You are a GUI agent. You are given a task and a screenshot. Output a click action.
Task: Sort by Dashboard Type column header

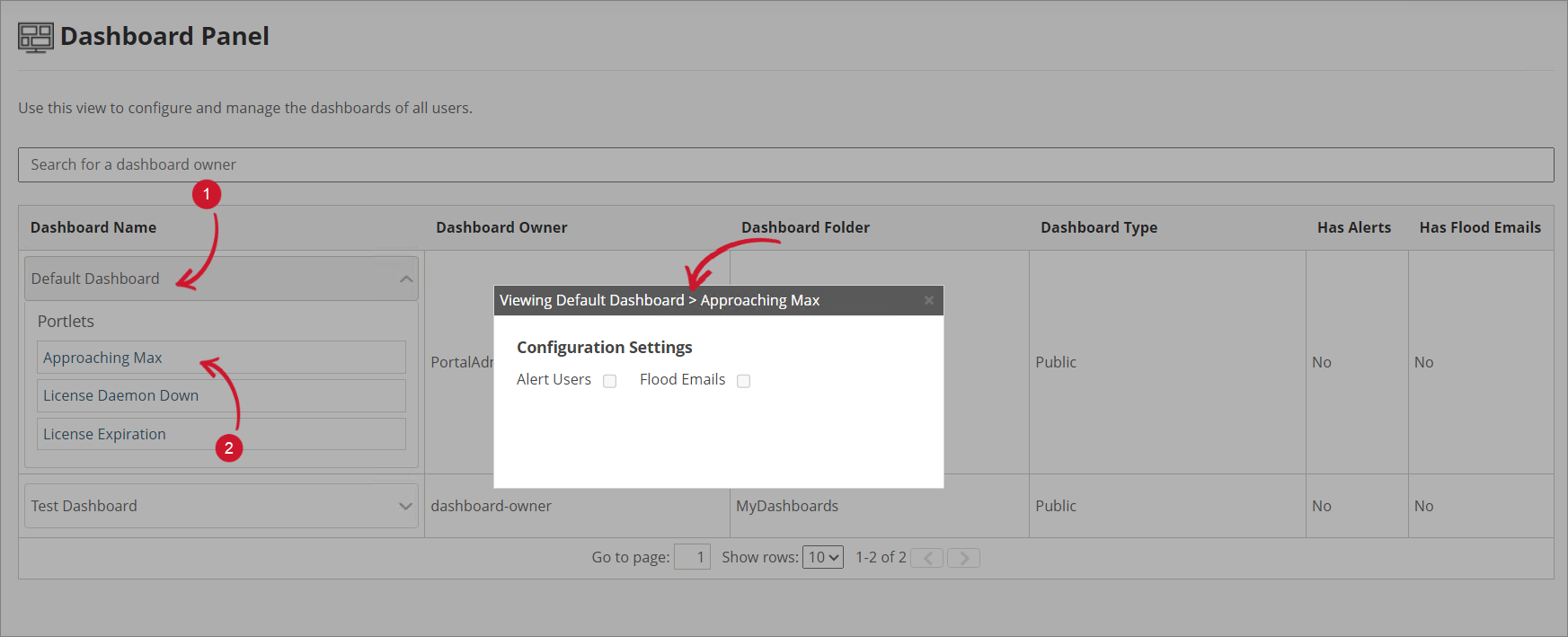pos(1099,227)
